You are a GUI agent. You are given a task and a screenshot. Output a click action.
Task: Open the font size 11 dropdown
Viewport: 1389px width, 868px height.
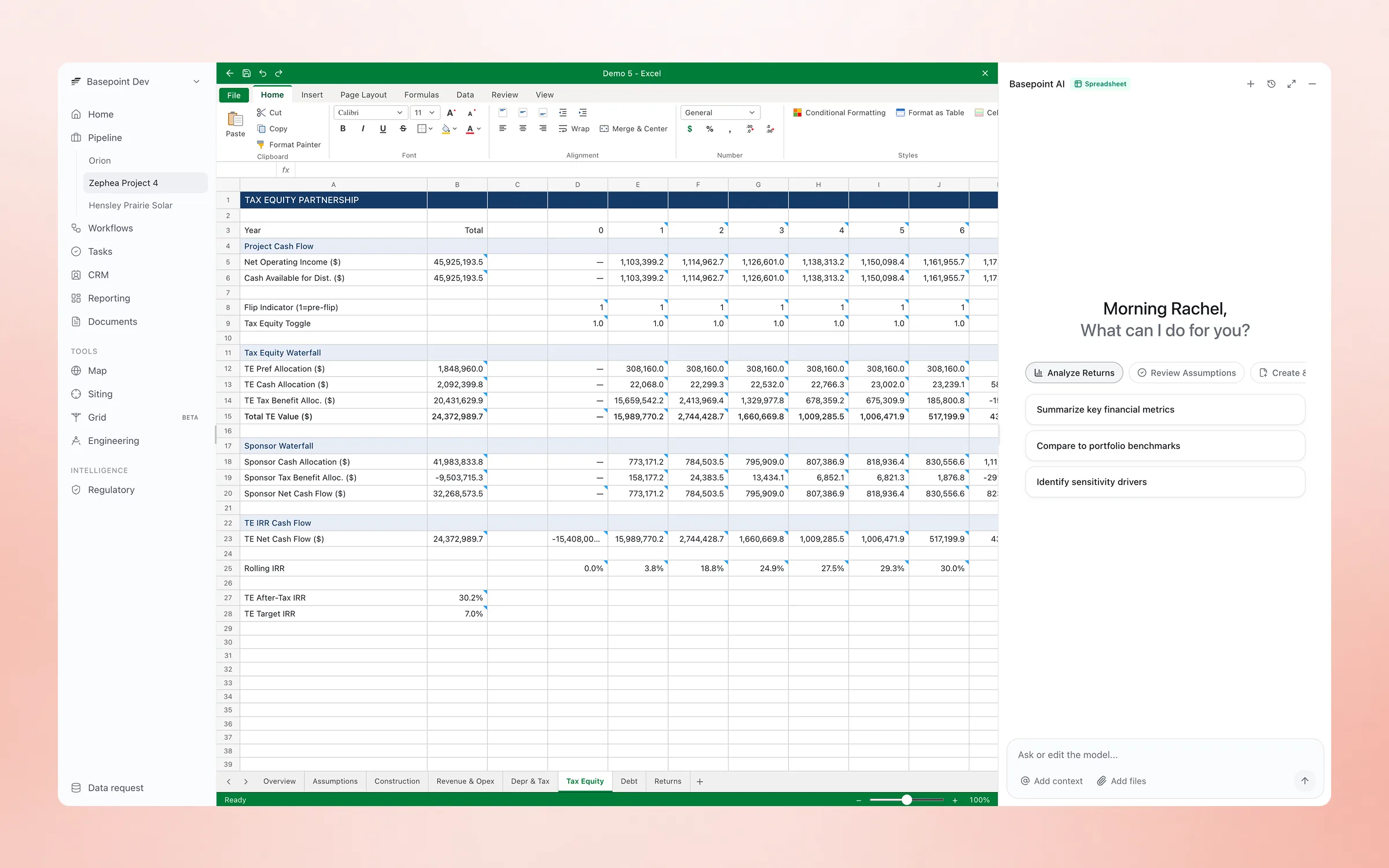pos(425,113)
